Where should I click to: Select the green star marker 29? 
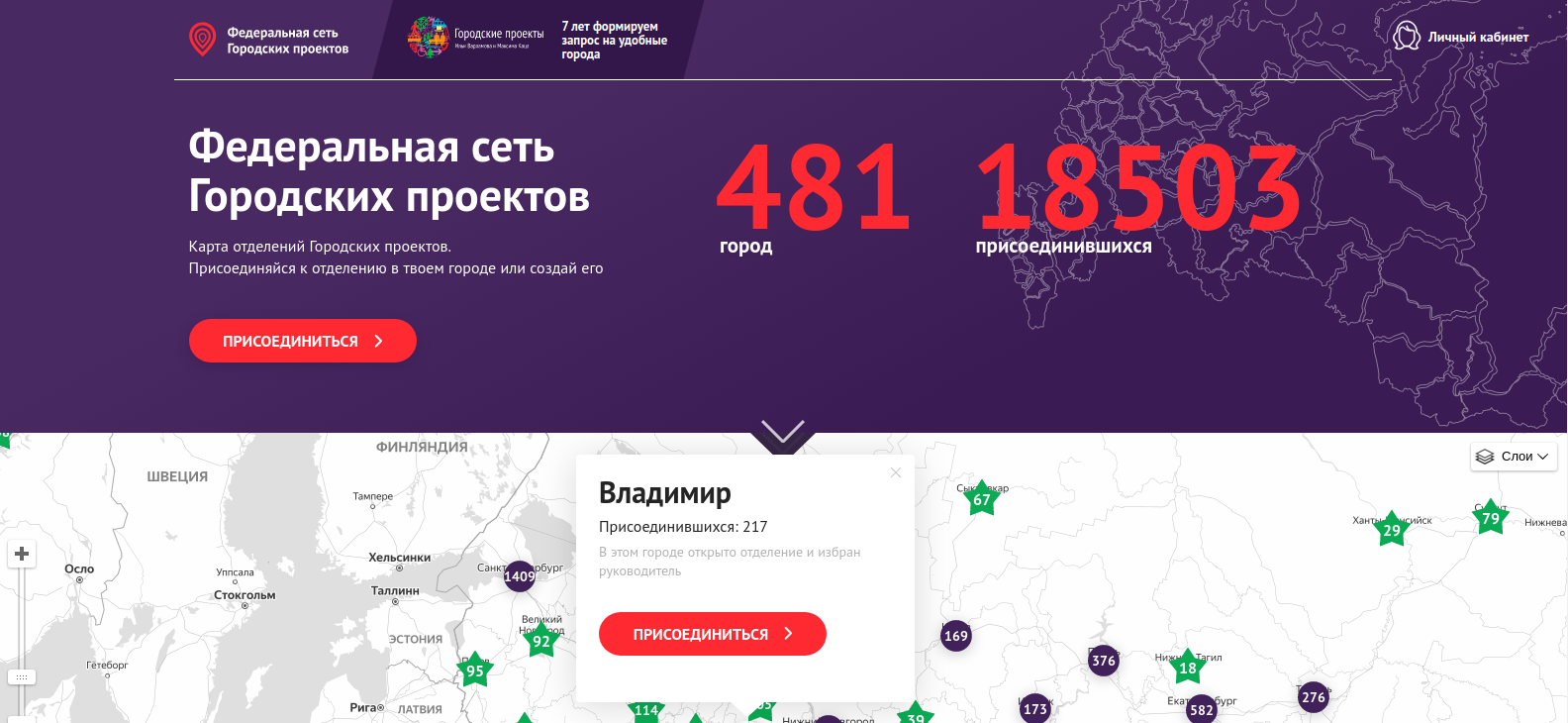coord(1392,530)
